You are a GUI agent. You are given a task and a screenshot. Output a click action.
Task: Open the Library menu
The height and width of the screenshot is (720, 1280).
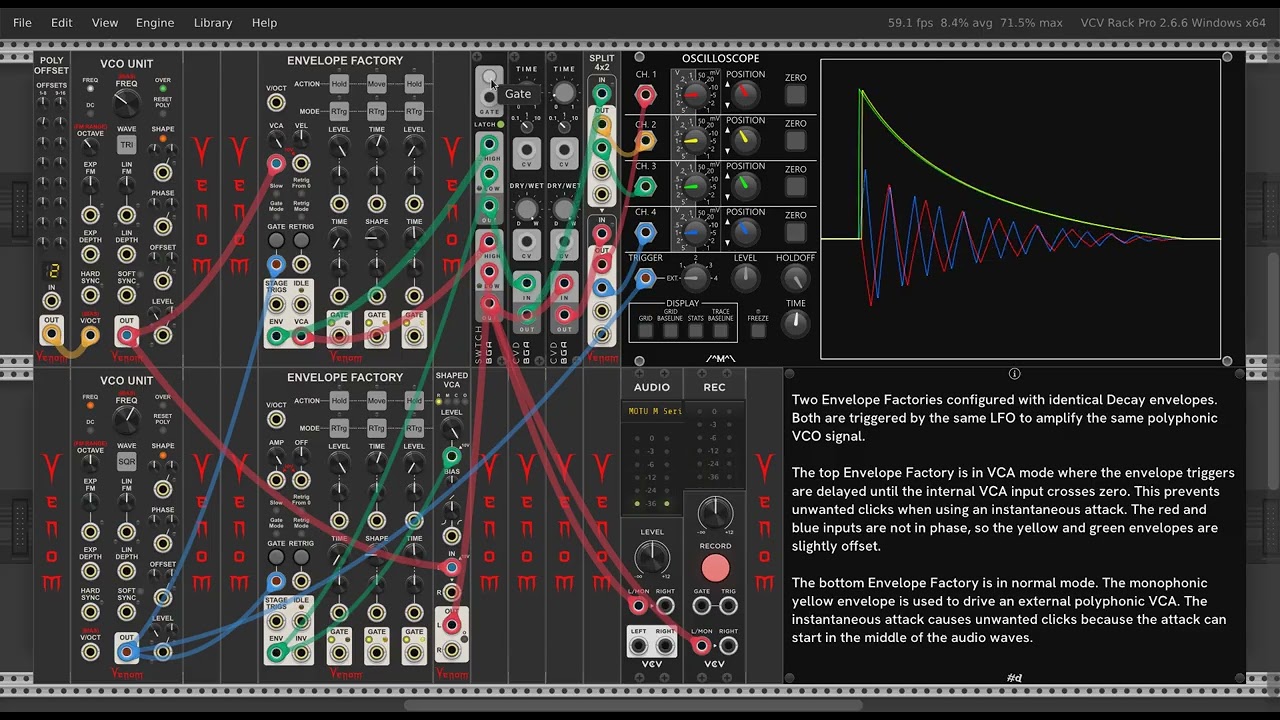pyautogui.click(x=213, y=22)
